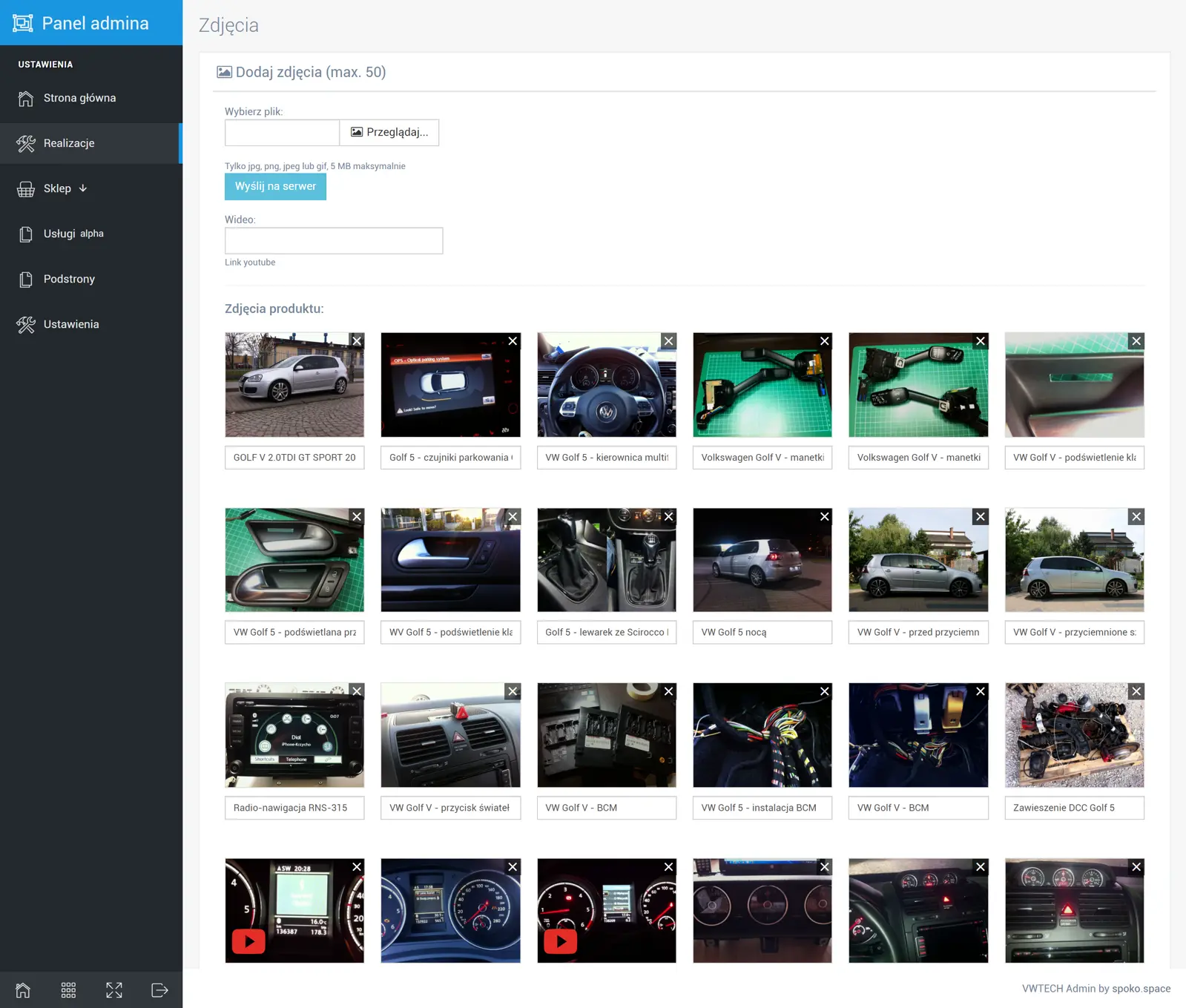Click the home icon in bottom bar

(x=23, y=990)
